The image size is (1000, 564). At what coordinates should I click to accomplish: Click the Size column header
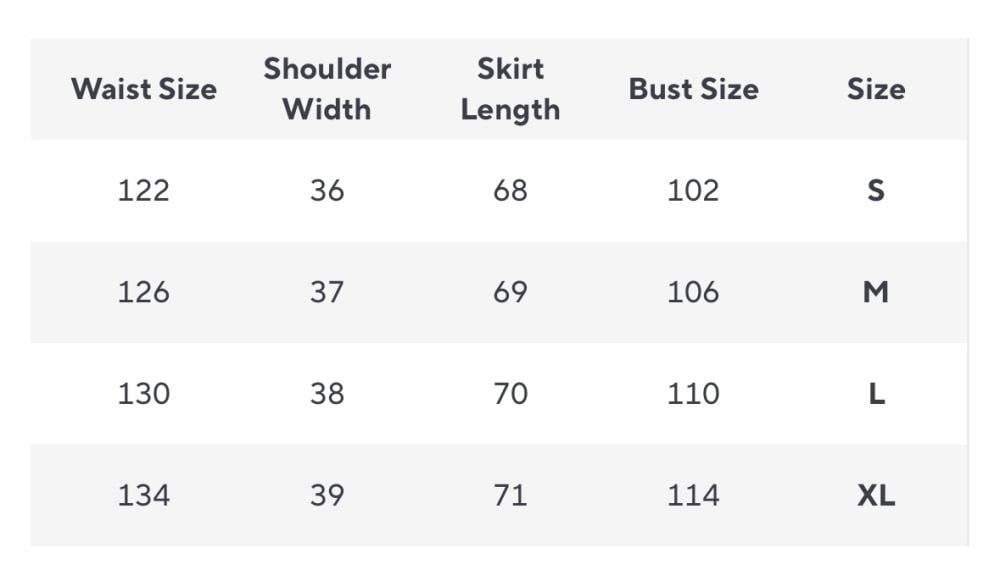(x=876, y=89)
